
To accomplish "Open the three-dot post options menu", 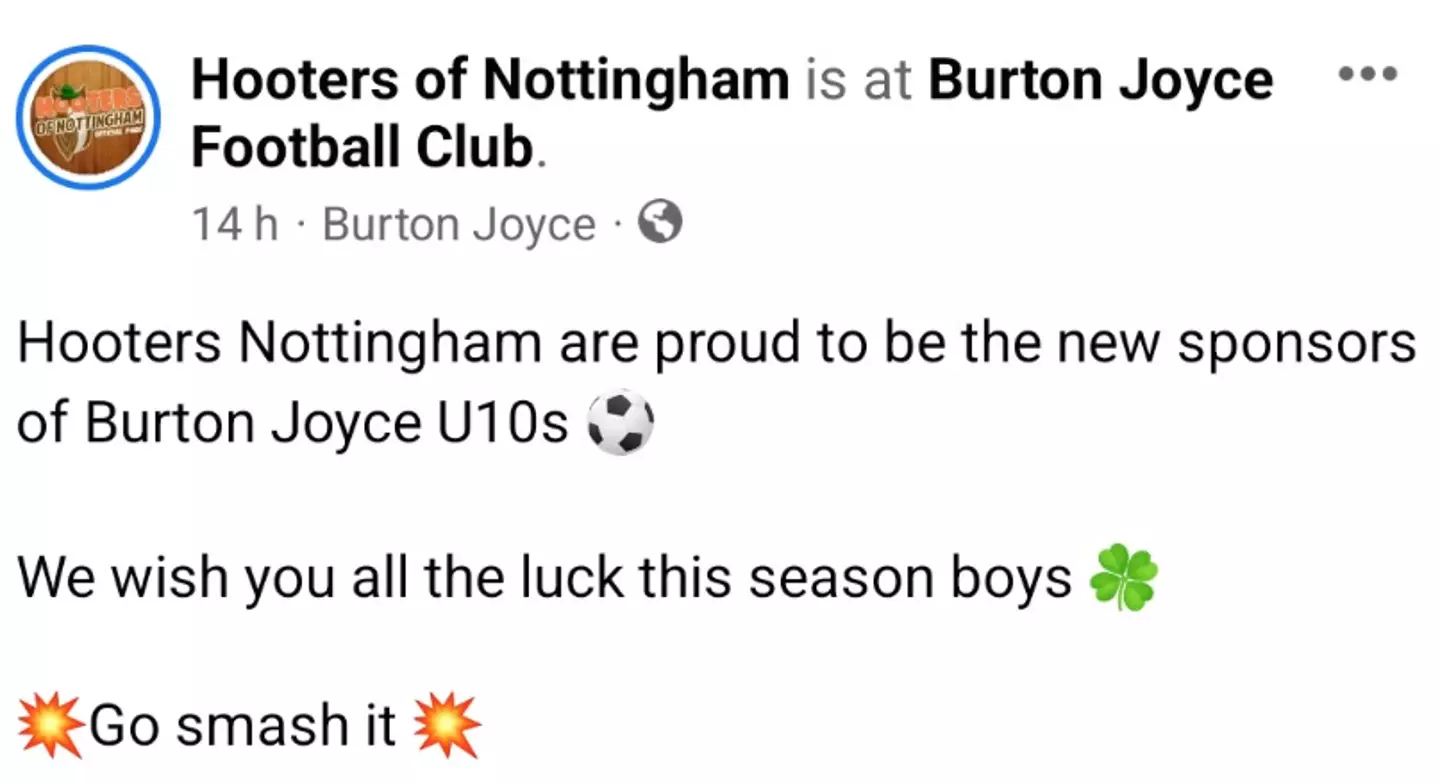I will (x=1368, y=73).
